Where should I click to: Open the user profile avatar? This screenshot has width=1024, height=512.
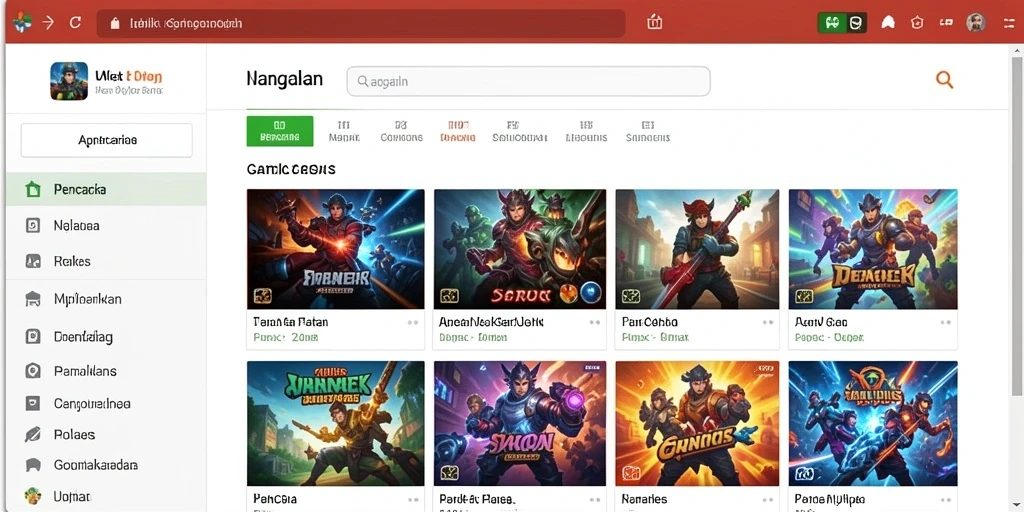click(x=976, y=23)
